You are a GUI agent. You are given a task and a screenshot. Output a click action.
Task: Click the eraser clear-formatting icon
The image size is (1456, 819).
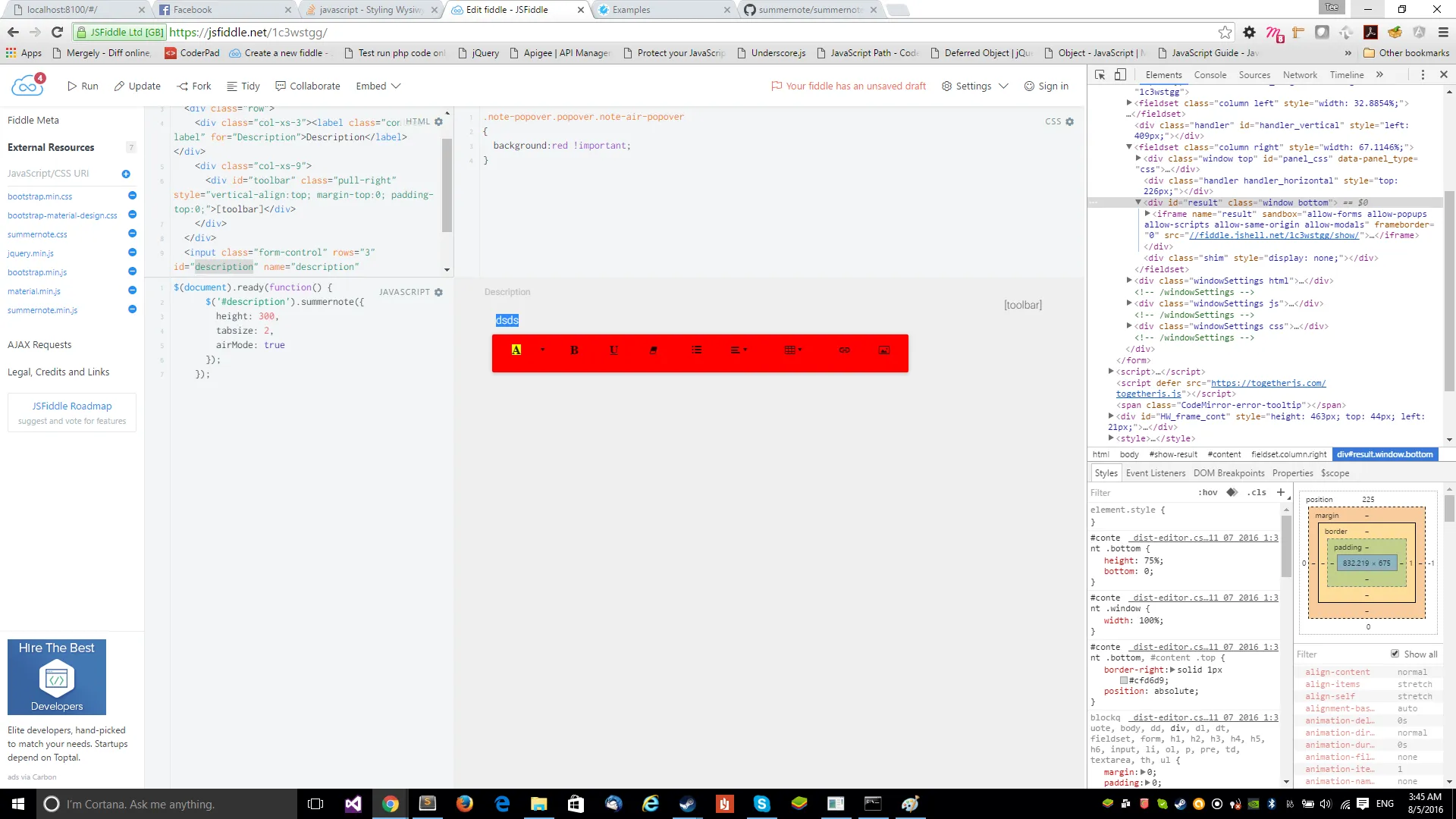[653, 350]
